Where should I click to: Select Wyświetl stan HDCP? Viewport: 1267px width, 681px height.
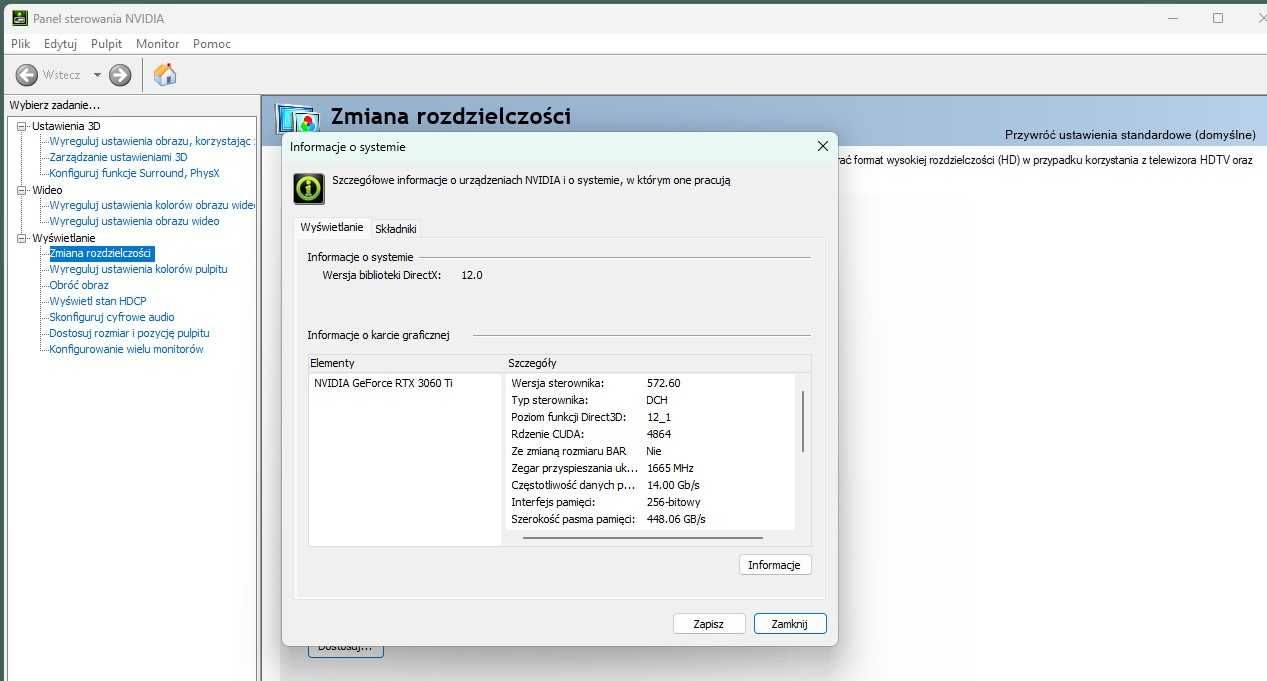[x=98, y=301]
